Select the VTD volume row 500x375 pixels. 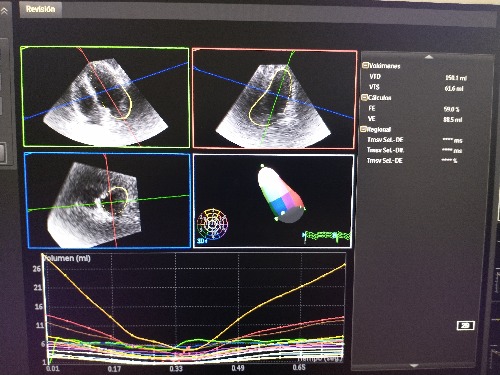coord(418,77)
